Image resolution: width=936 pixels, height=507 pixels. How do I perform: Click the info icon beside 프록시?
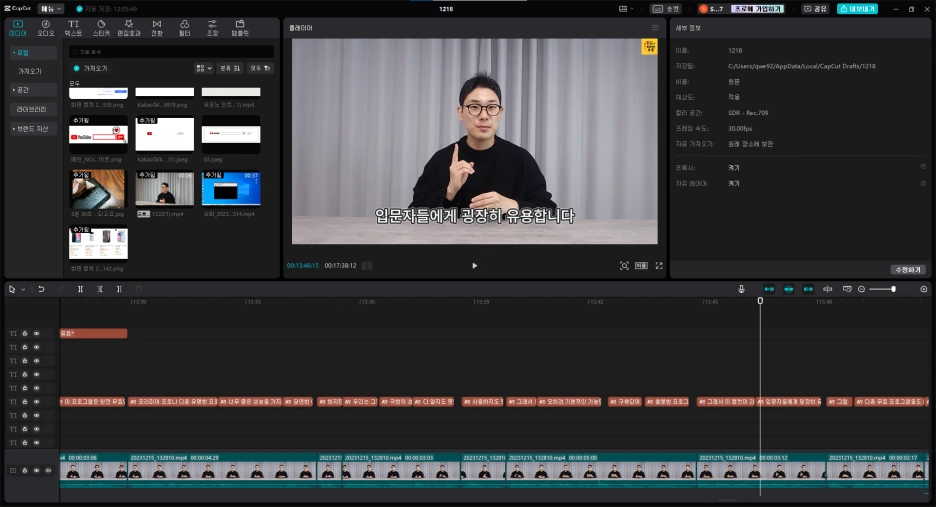(x=923, y=167)
